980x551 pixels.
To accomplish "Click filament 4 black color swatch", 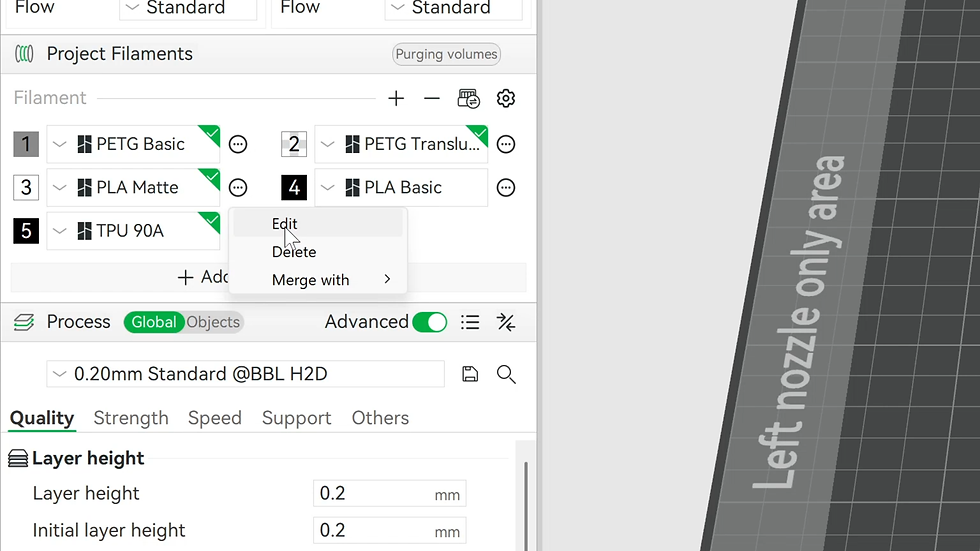I will (294, 187).
